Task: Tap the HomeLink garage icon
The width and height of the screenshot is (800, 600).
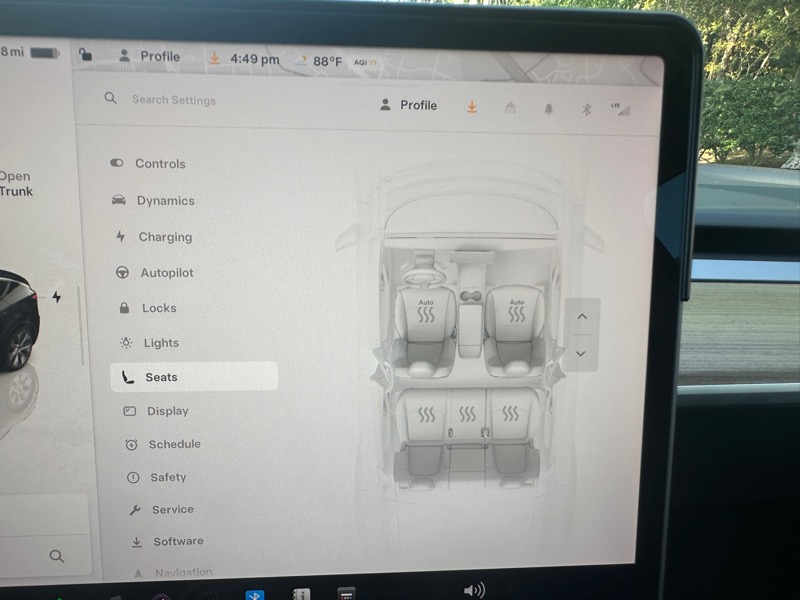Action: pos(510,108)
